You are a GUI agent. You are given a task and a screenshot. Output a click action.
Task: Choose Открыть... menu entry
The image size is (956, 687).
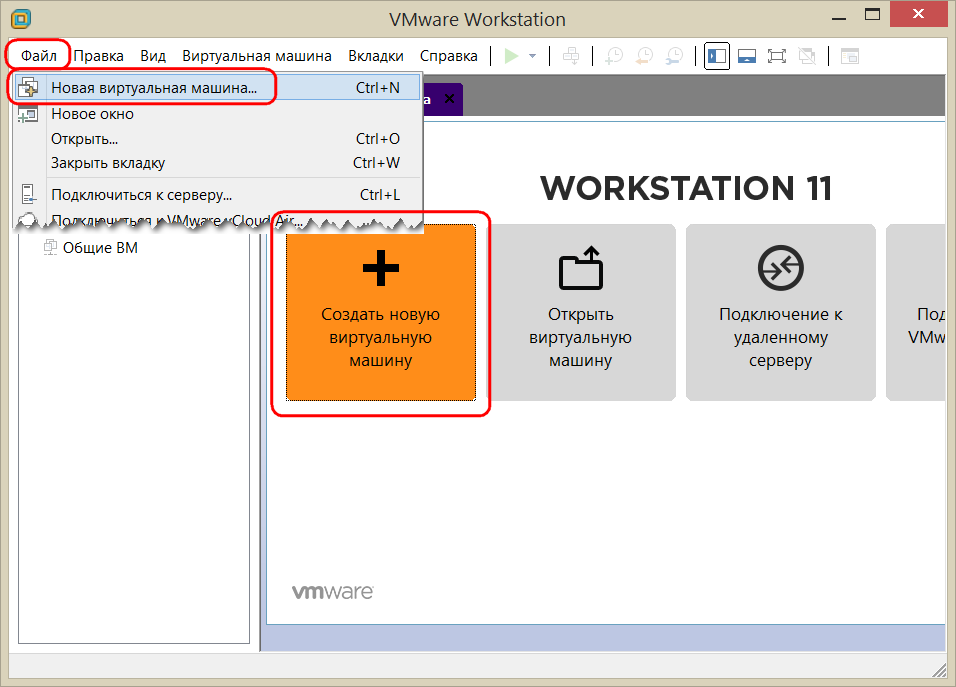coord(217,139)
